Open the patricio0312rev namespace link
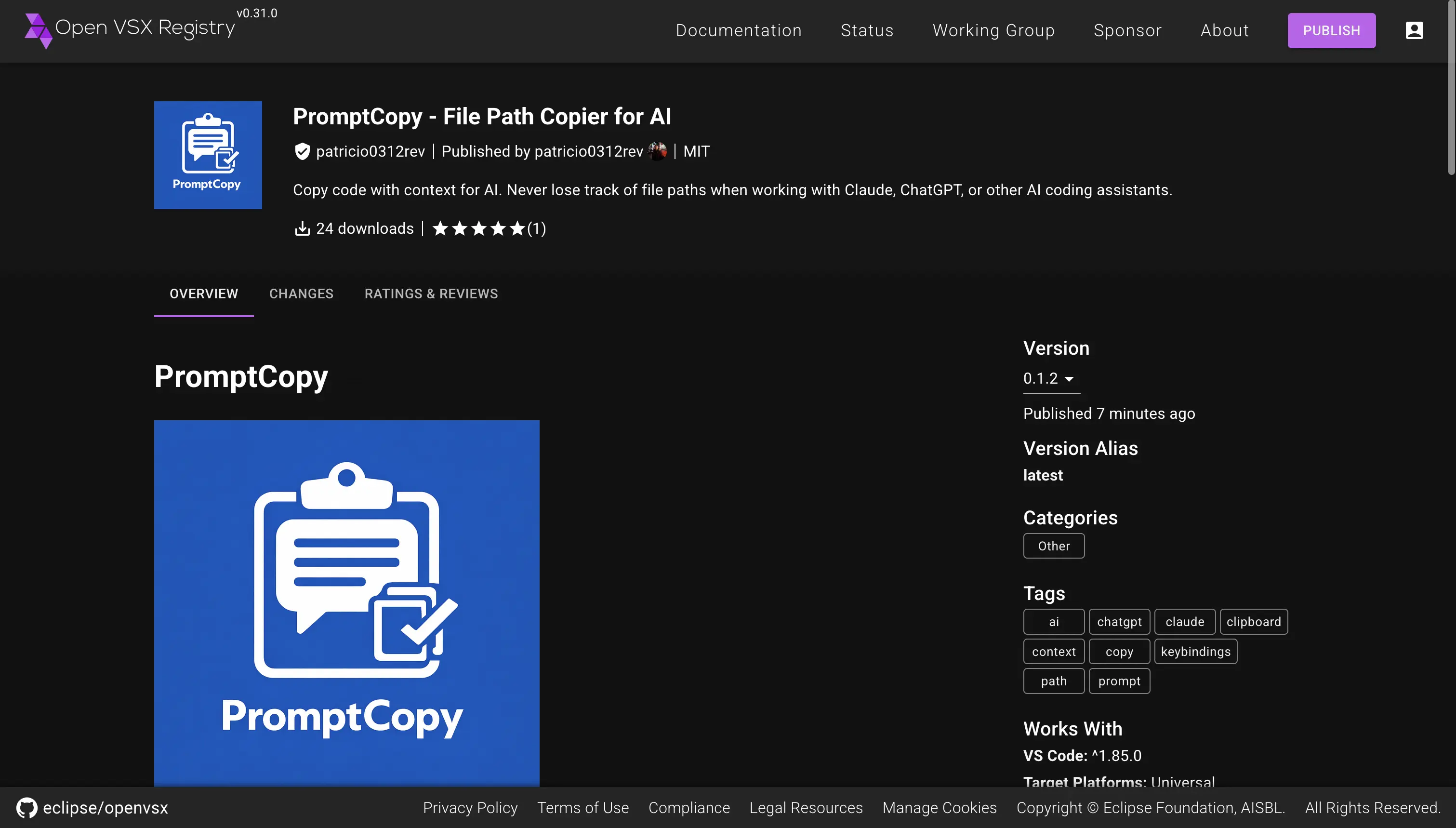1456x828 pixels. point(370,151)
